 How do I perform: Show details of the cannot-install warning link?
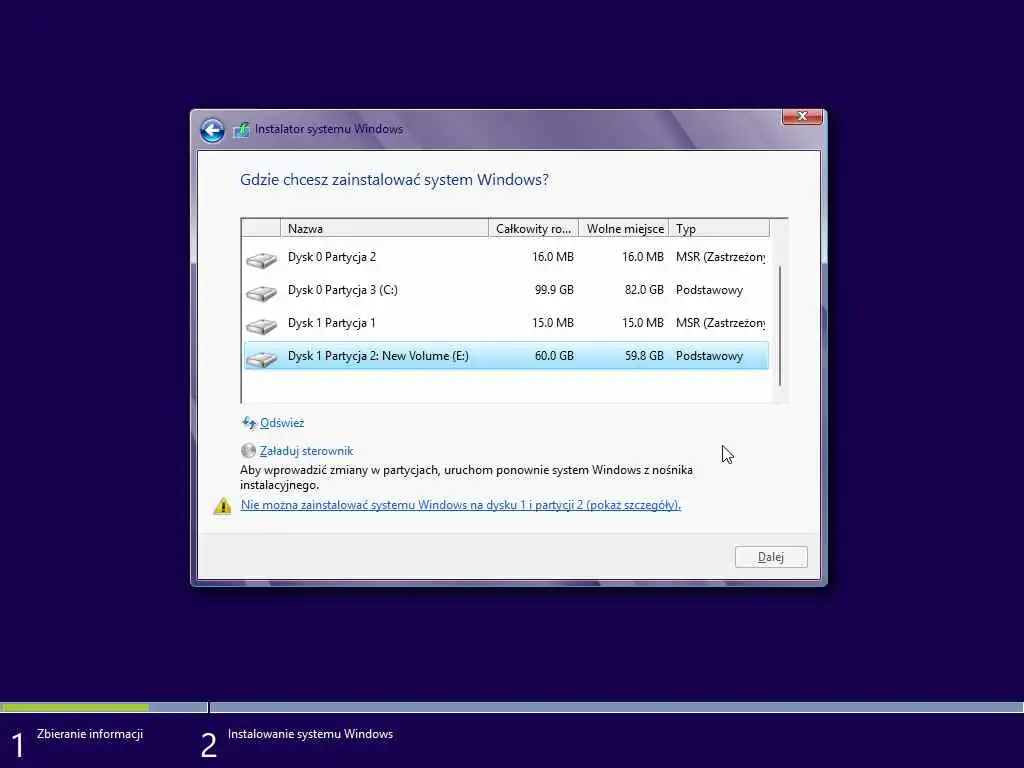tap(461, 505)
